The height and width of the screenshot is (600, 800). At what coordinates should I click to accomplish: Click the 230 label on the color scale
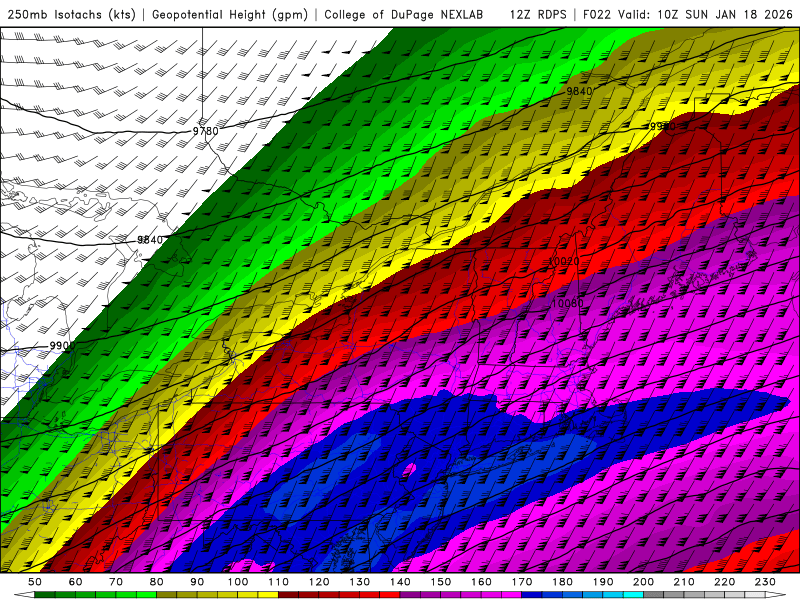point(765,582)
